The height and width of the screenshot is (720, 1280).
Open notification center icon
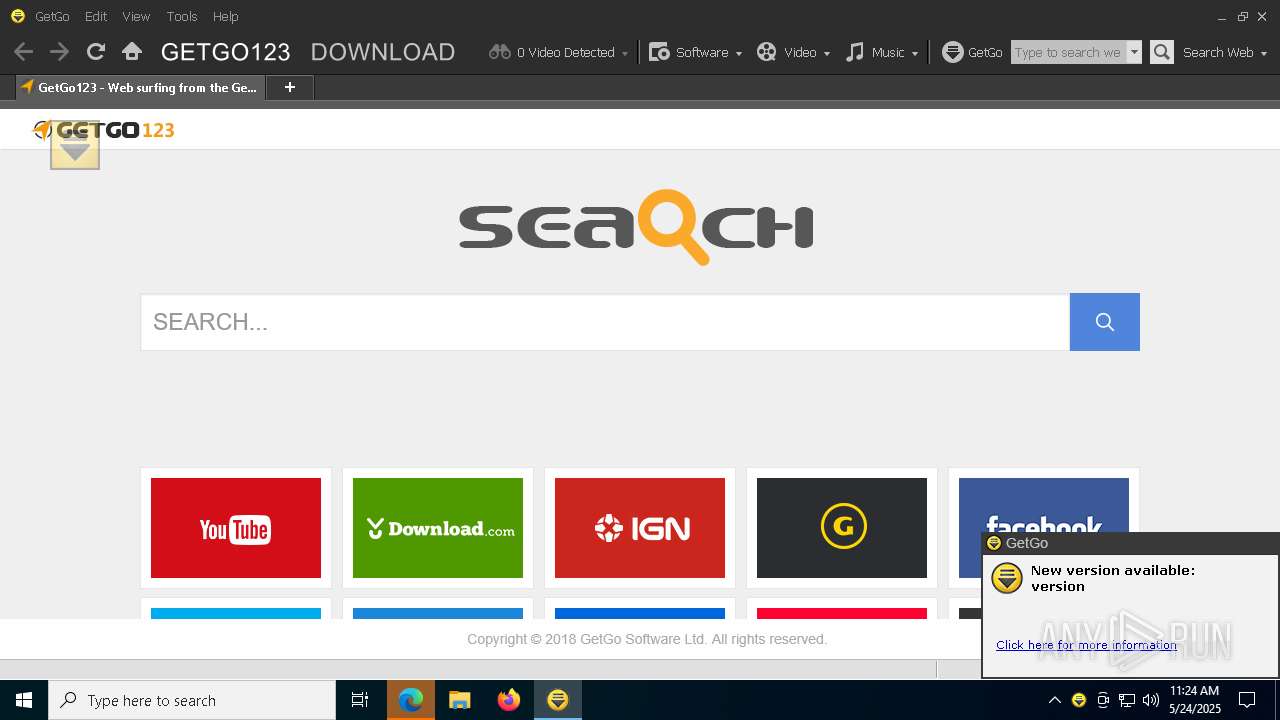pyautogui.click(x=1247, y=700)
